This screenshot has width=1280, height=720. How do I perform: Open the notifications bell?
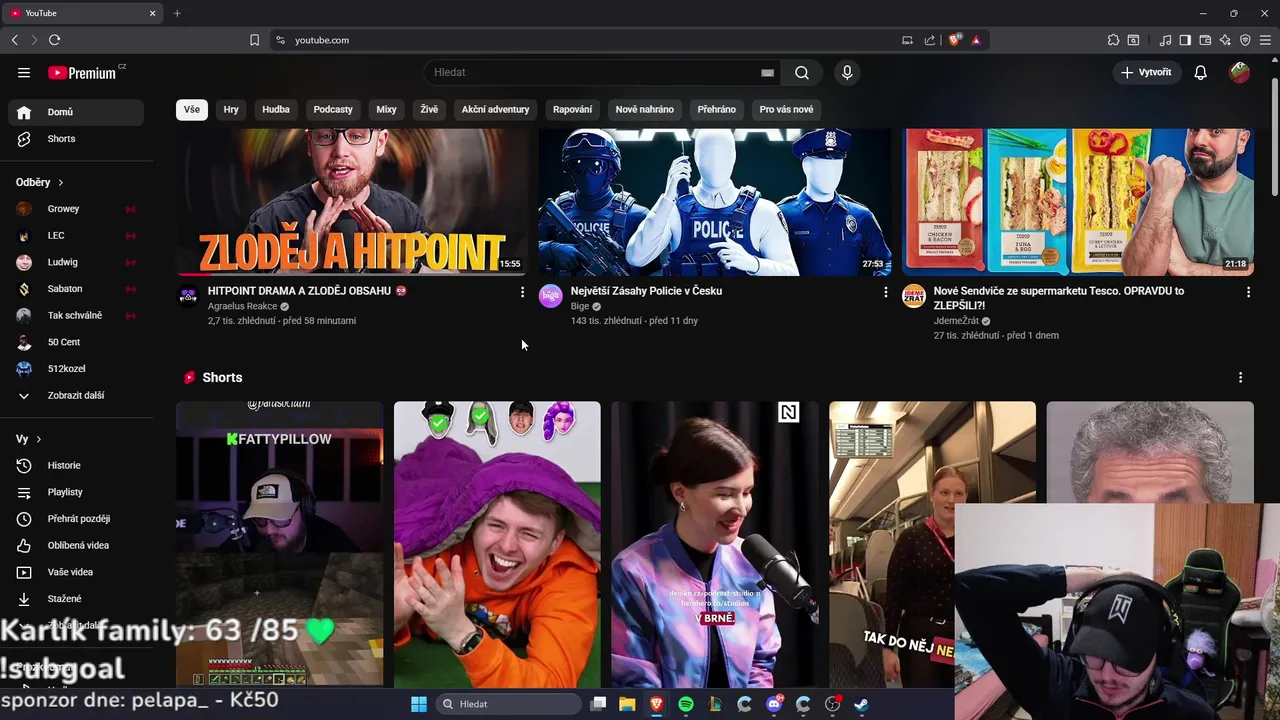click(x=1201, y=72)
